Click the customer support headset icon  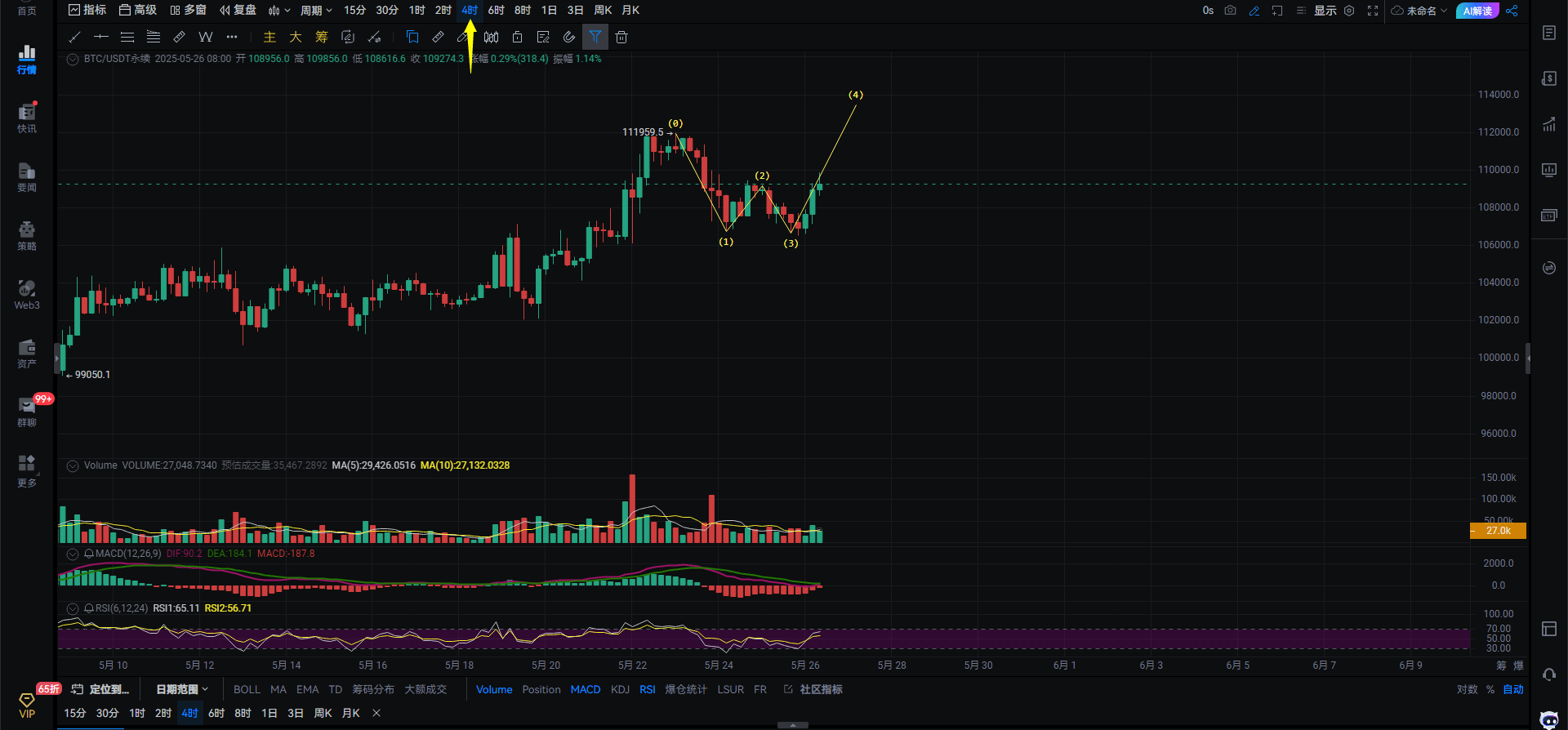click(x=1549, y=674)
